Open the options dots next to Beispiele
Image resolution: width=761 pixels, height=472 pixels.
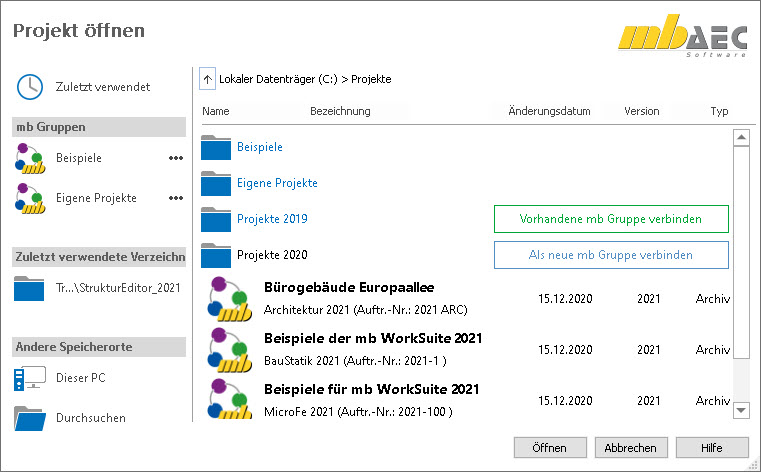(x=176, y=158)
